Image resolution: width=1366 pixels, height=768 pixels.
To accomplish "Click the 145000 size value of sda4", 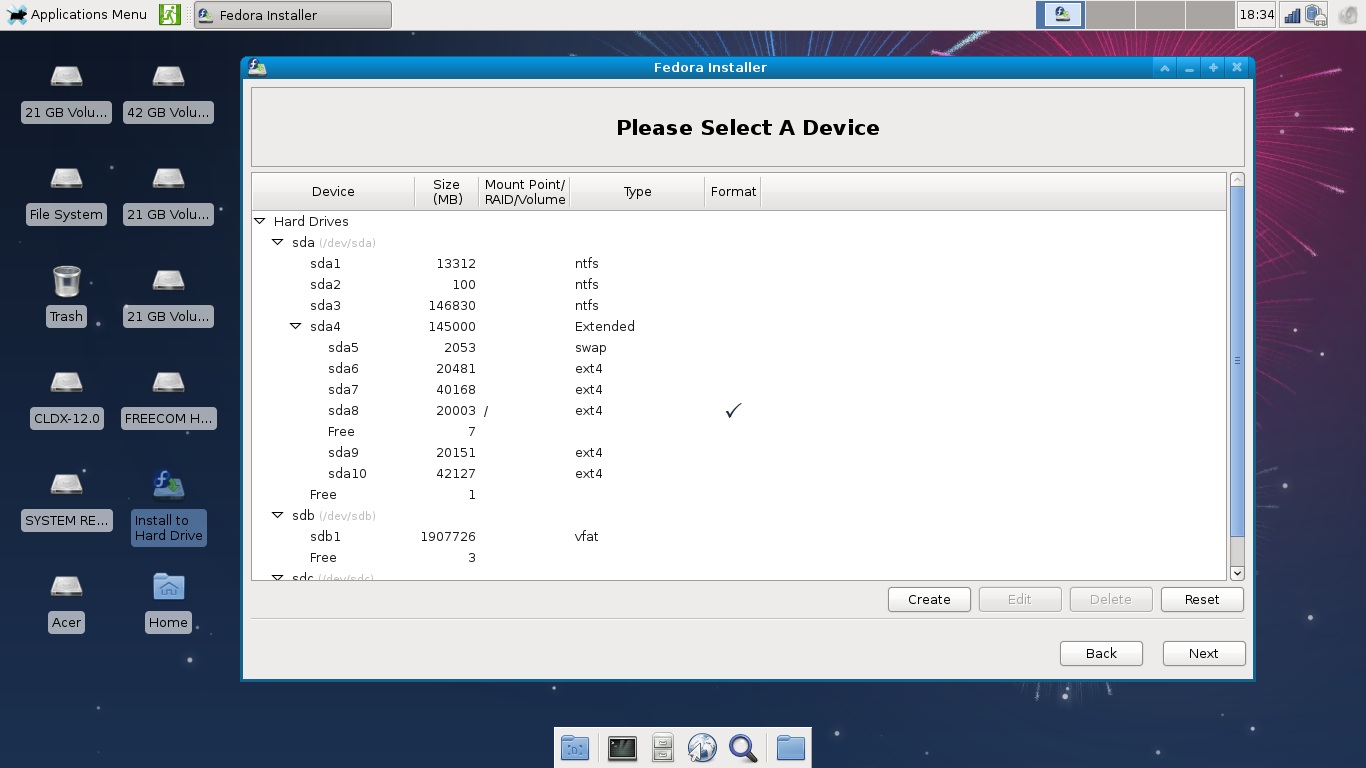I will (x=452, y=326).
